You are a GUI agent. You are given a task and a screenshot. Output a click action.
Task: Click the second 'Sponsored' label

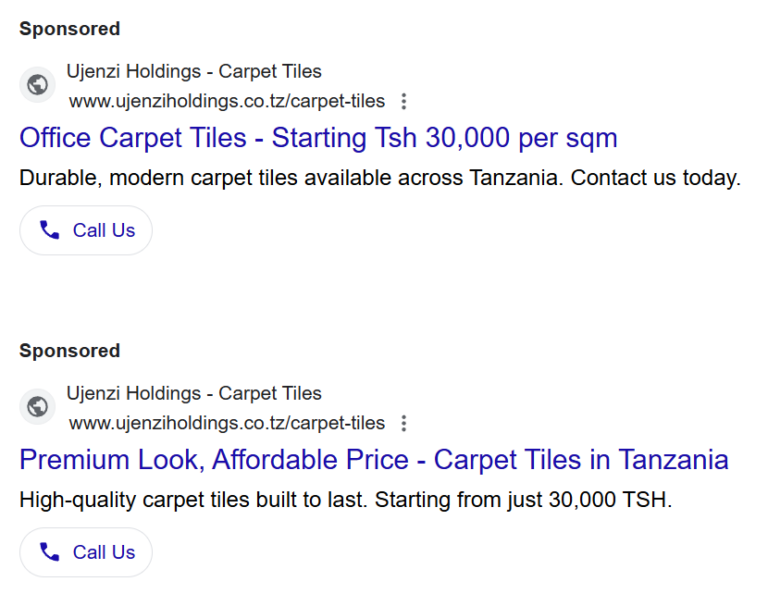pos(69,351)
